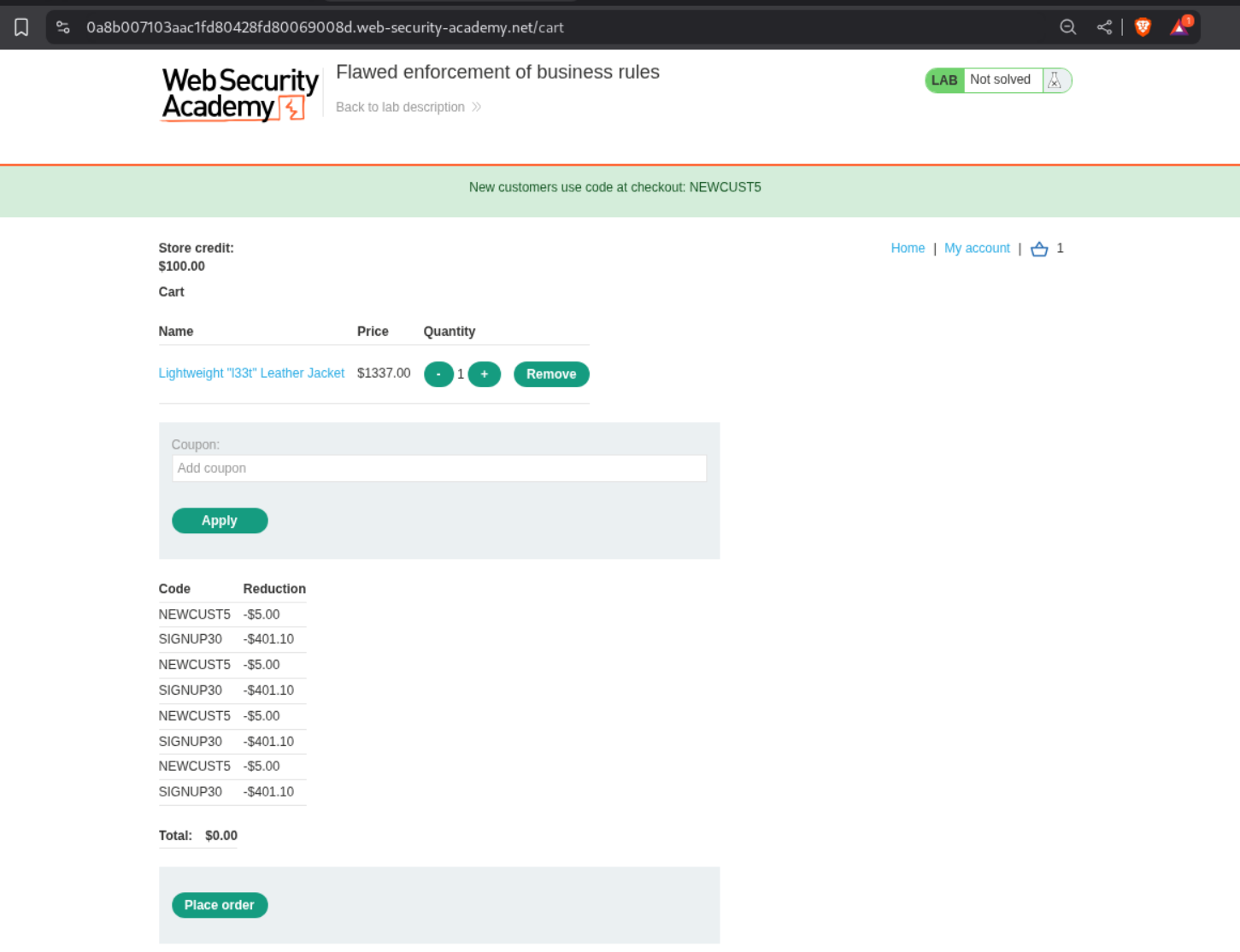Open Lightweight l33t Leather Jacket link
The width and height of the screenshot is (1240, 952).
click(251, 373)
